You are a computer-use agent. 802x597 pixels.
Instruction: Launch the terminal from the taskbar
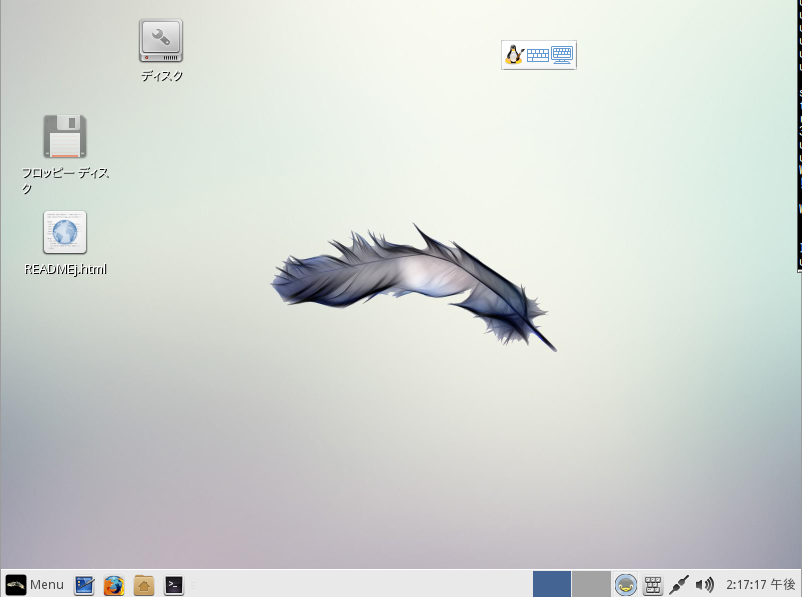tap(173, 585)
